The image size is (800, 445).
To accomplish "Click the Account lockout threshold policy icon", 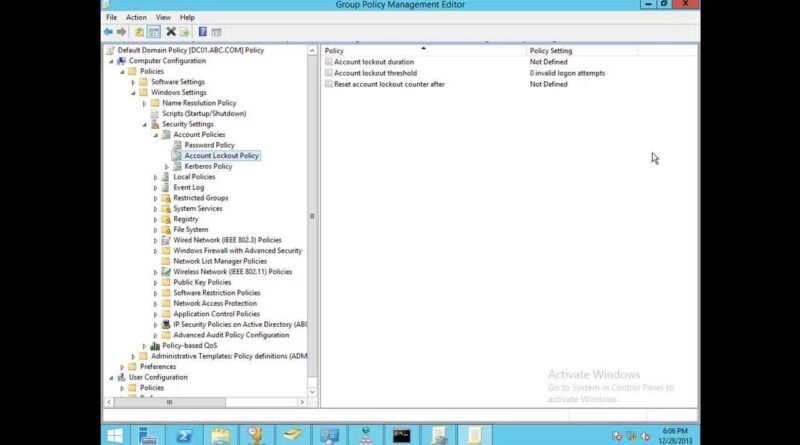I will pyautogui.click(x=329, y=73).
